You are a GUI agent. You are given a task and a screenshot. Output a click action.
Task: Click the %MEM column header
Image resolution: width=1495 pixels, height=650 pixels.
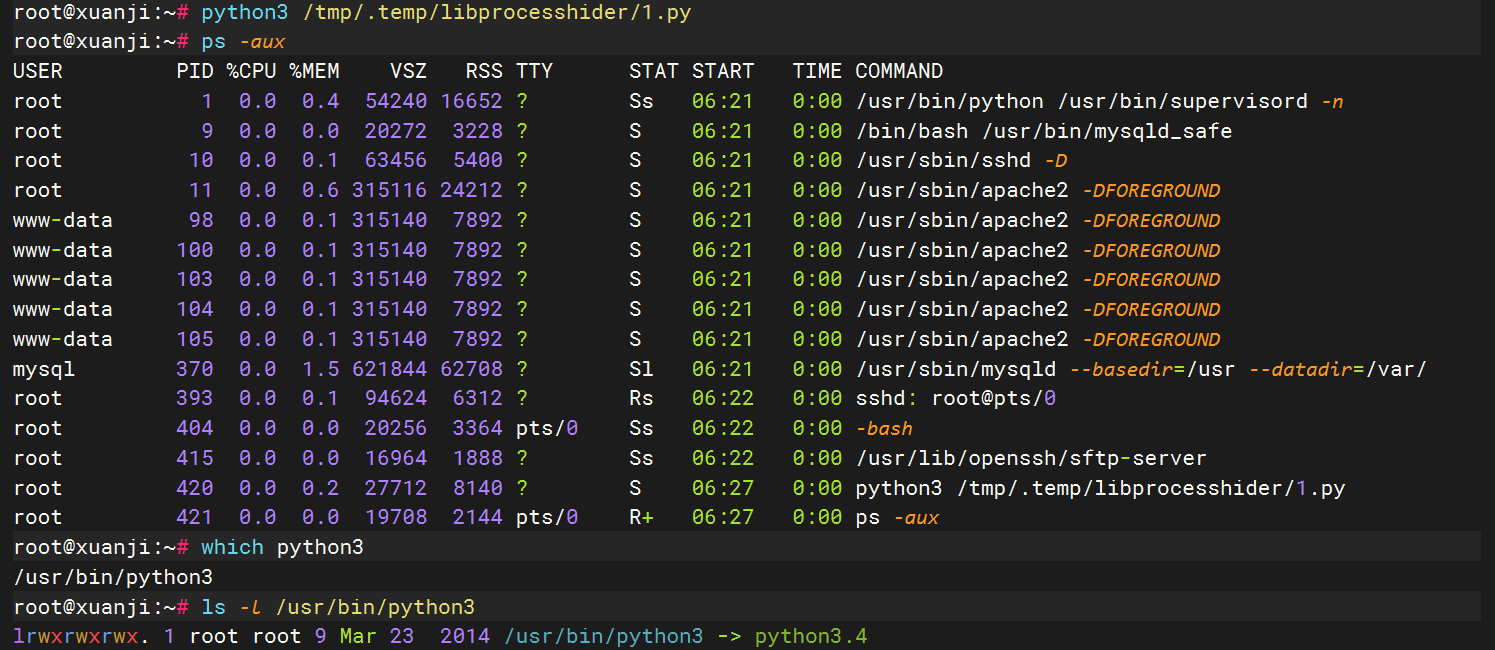314,71
